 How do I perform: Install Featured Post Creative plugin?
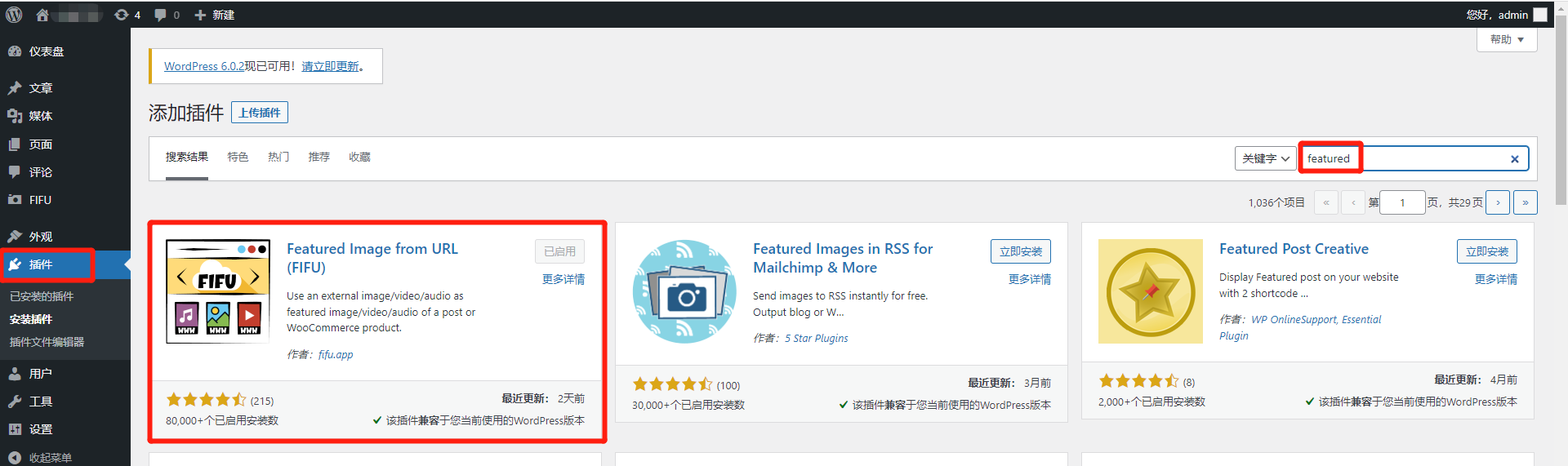coord(1487,251)
